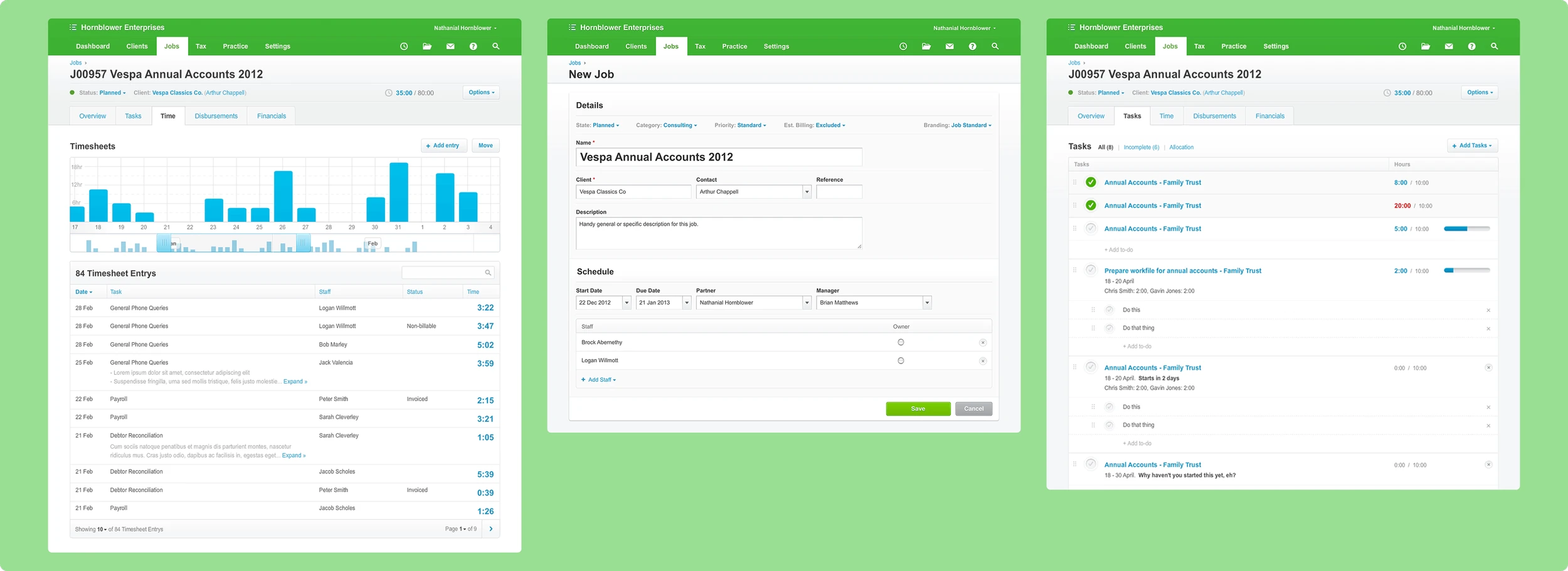Open Financials tab in left Time window
The width and height of the screenshot is (1568, 571).
click(x=272, y=116)
